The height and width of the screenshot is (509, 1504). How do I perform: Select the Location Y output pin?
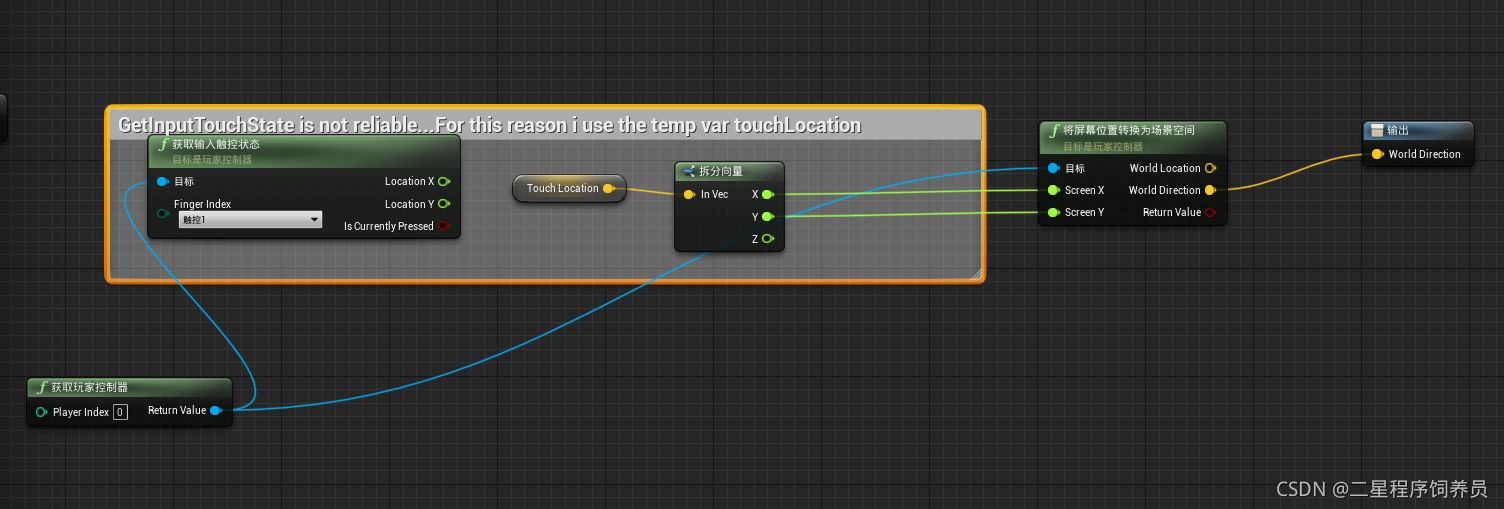(444, 203)
